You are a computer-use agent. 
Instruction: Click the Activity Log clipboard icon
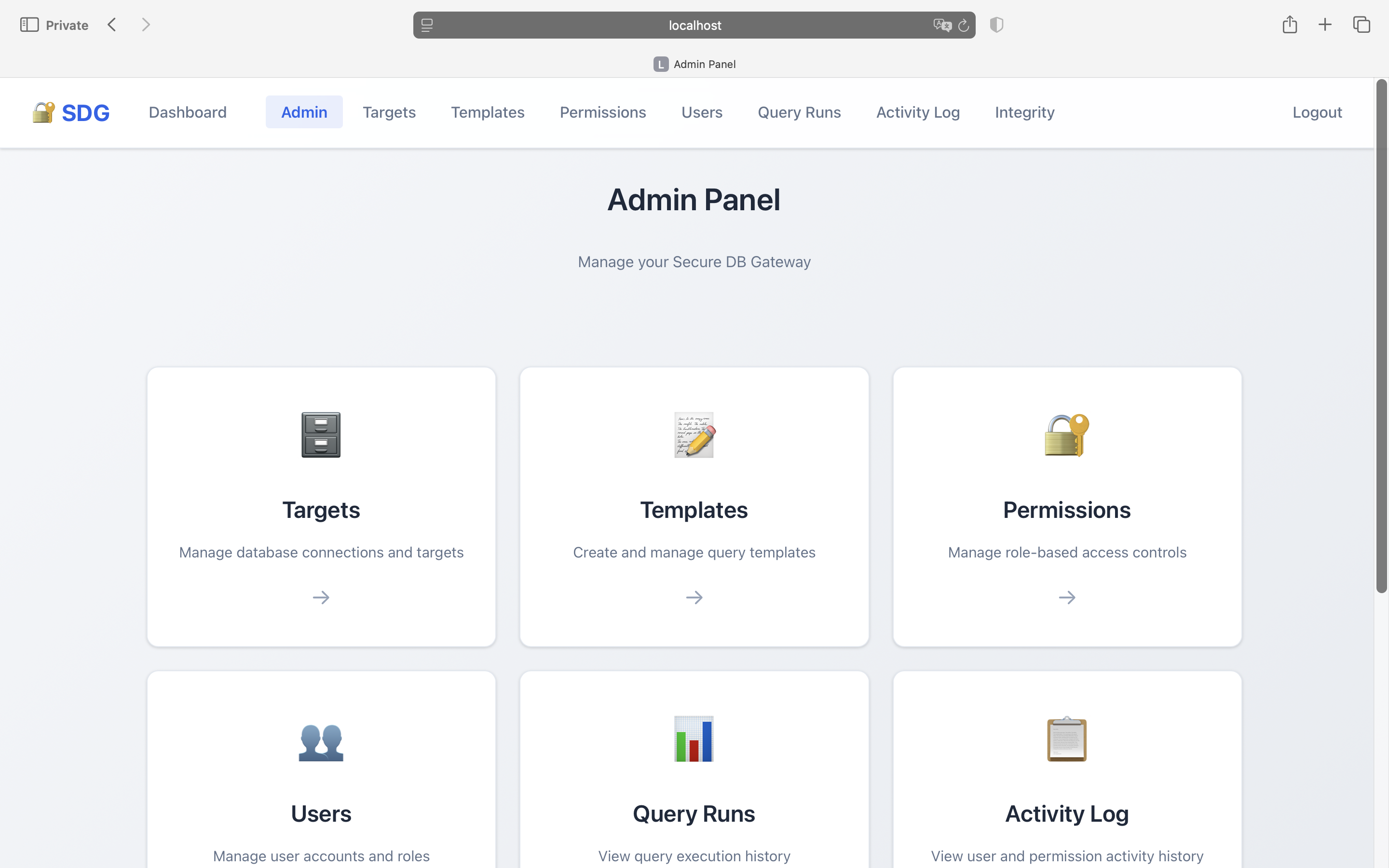1066,739
